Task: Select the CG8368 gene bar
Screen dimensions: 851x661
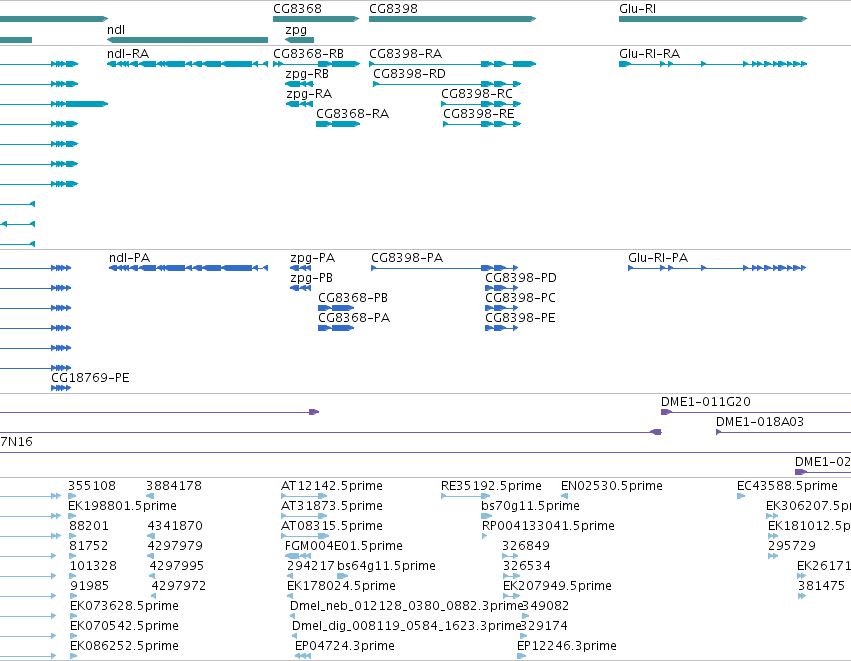Action: click(x=316, y=19)
